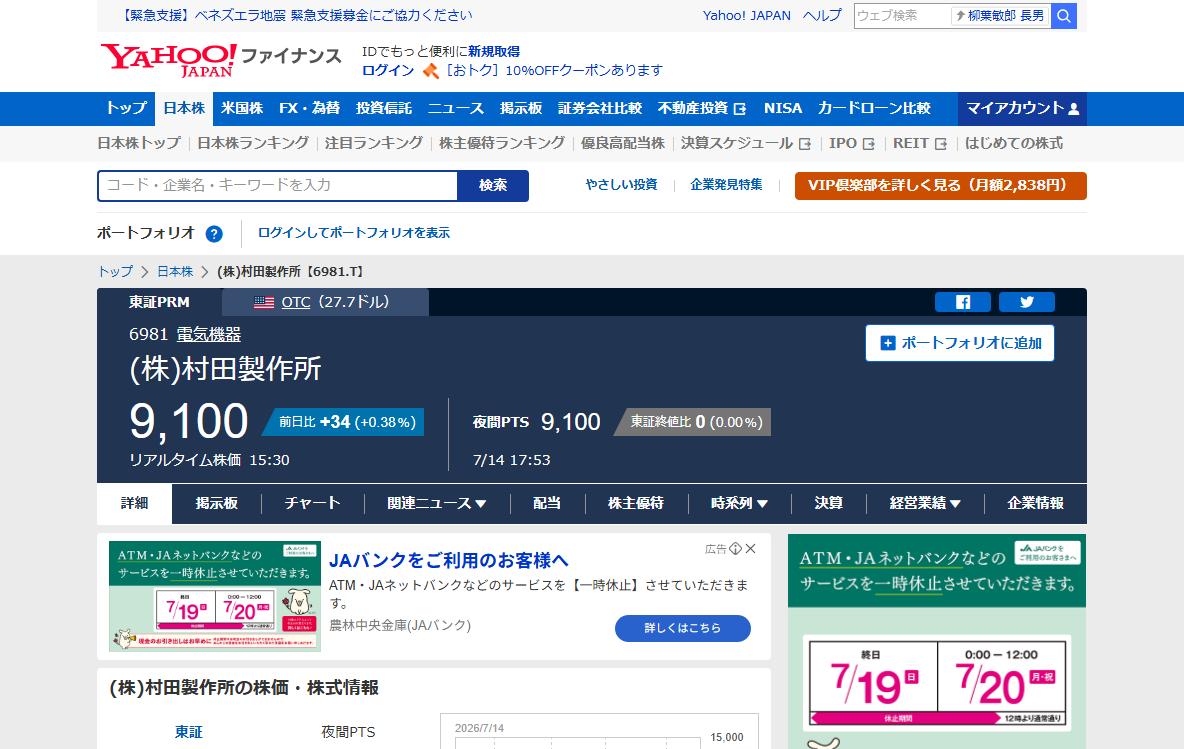1184x749 pixels.
Task: Select the 東証PRM market tab
Action: [159, 302]
